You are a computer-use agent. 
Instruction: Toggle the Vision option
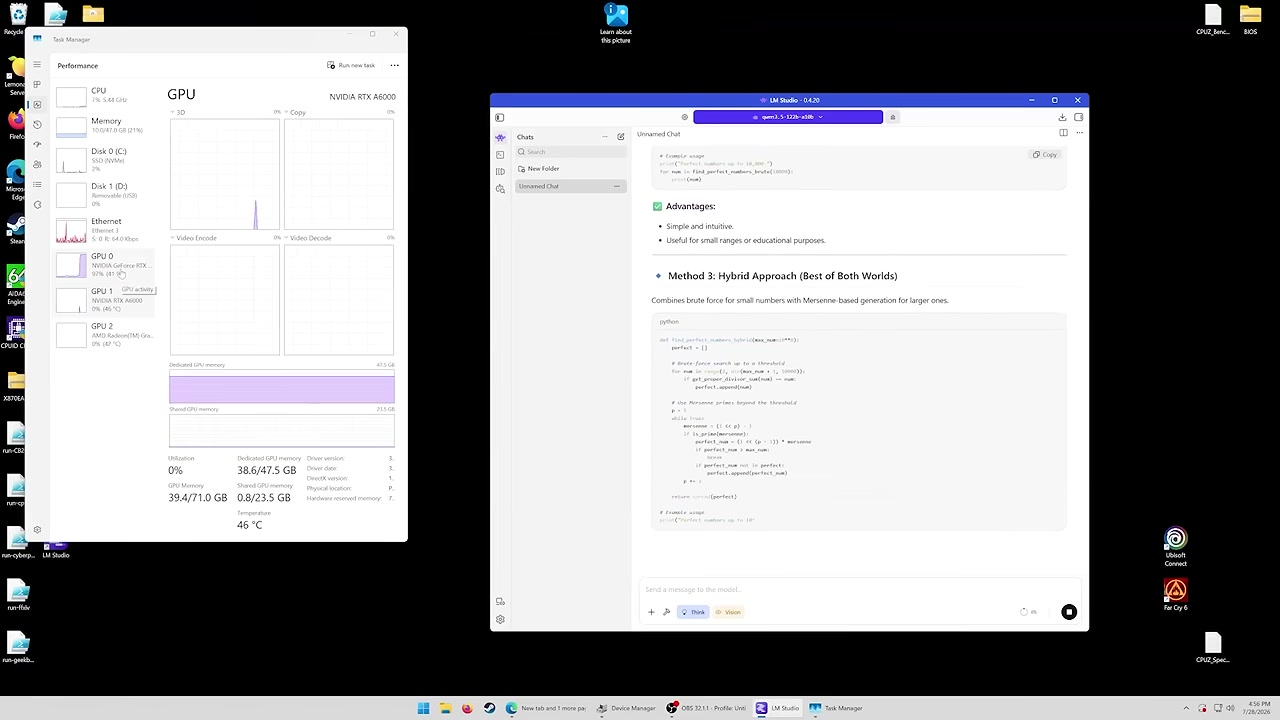coord(728,612)
